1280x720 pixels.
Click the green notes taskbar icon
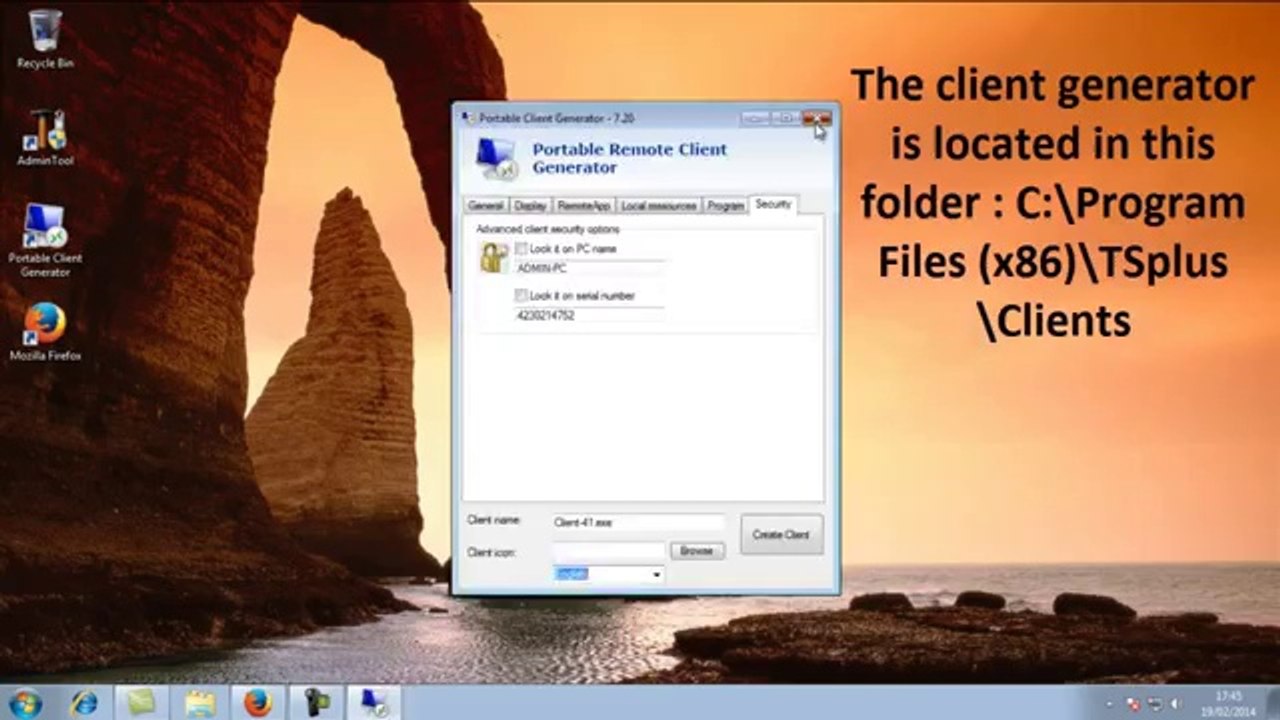coord(142,702)
